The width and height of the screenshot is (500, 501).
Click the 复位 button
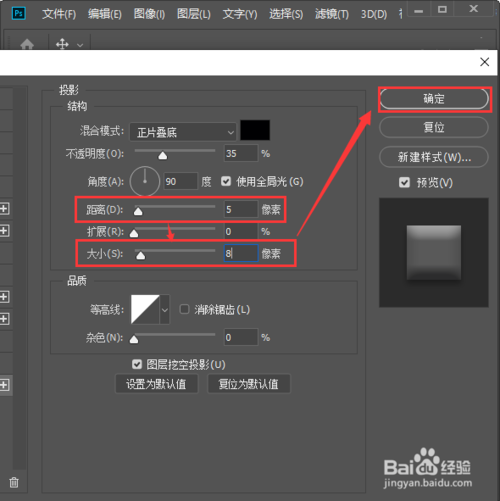click(434, 127)
